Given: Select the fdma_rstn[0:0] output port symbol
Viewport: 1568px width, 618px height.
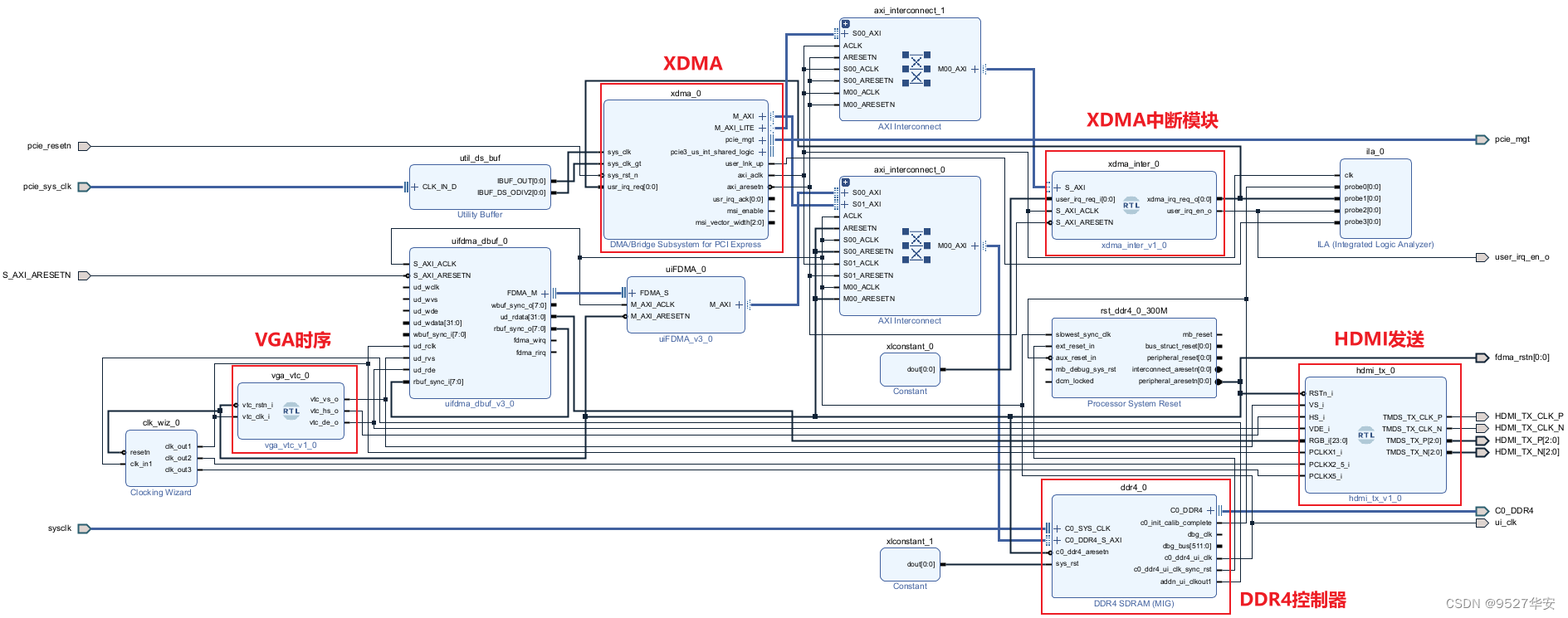Looking at the screenshot, I should (x=1482, y=358).
